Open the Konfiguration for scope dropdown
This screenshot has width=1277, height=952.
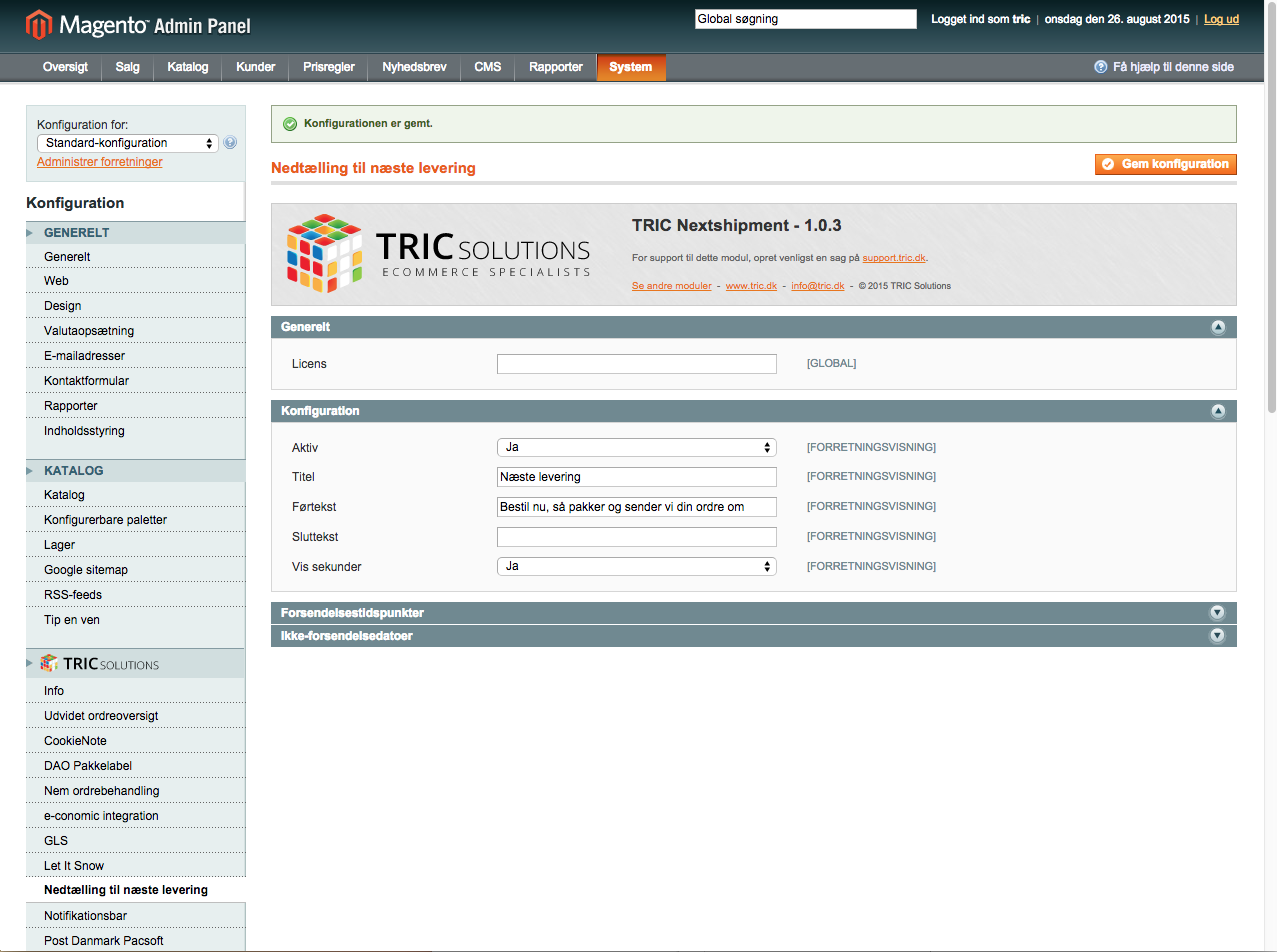click(x=127, y=143)
